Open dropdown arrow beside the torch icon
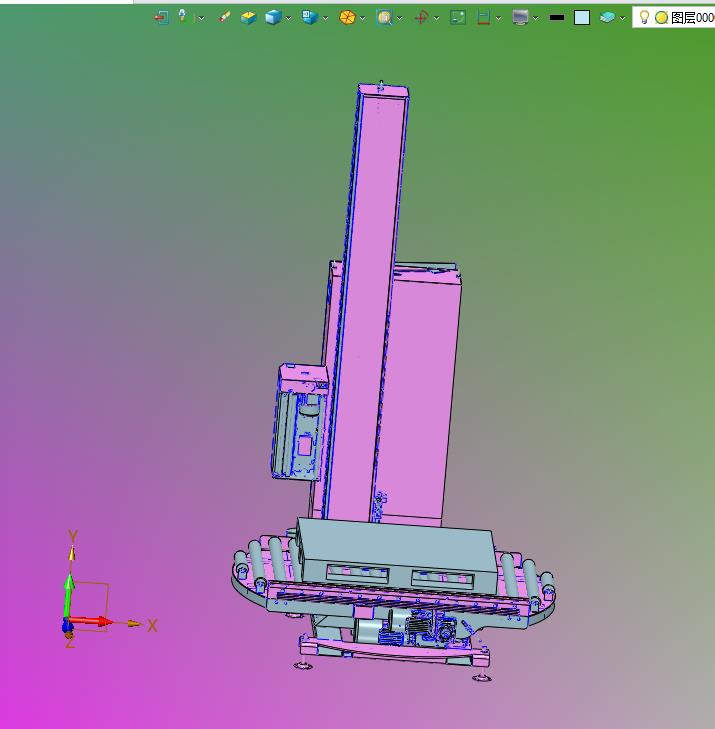The width and height of the screenshot is (715, 729). pos(201,18)
